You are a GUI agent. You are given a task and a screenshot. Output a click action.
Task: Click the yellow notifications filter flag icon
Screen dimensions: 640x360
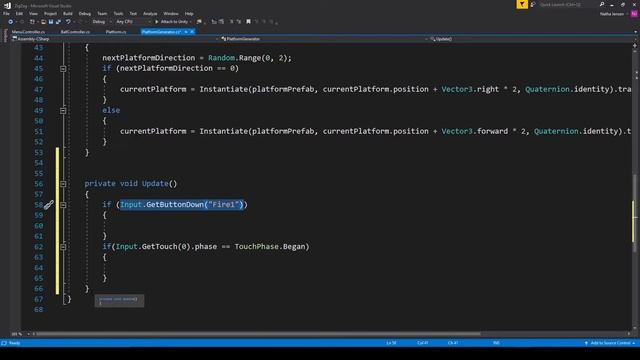point(522,4)
